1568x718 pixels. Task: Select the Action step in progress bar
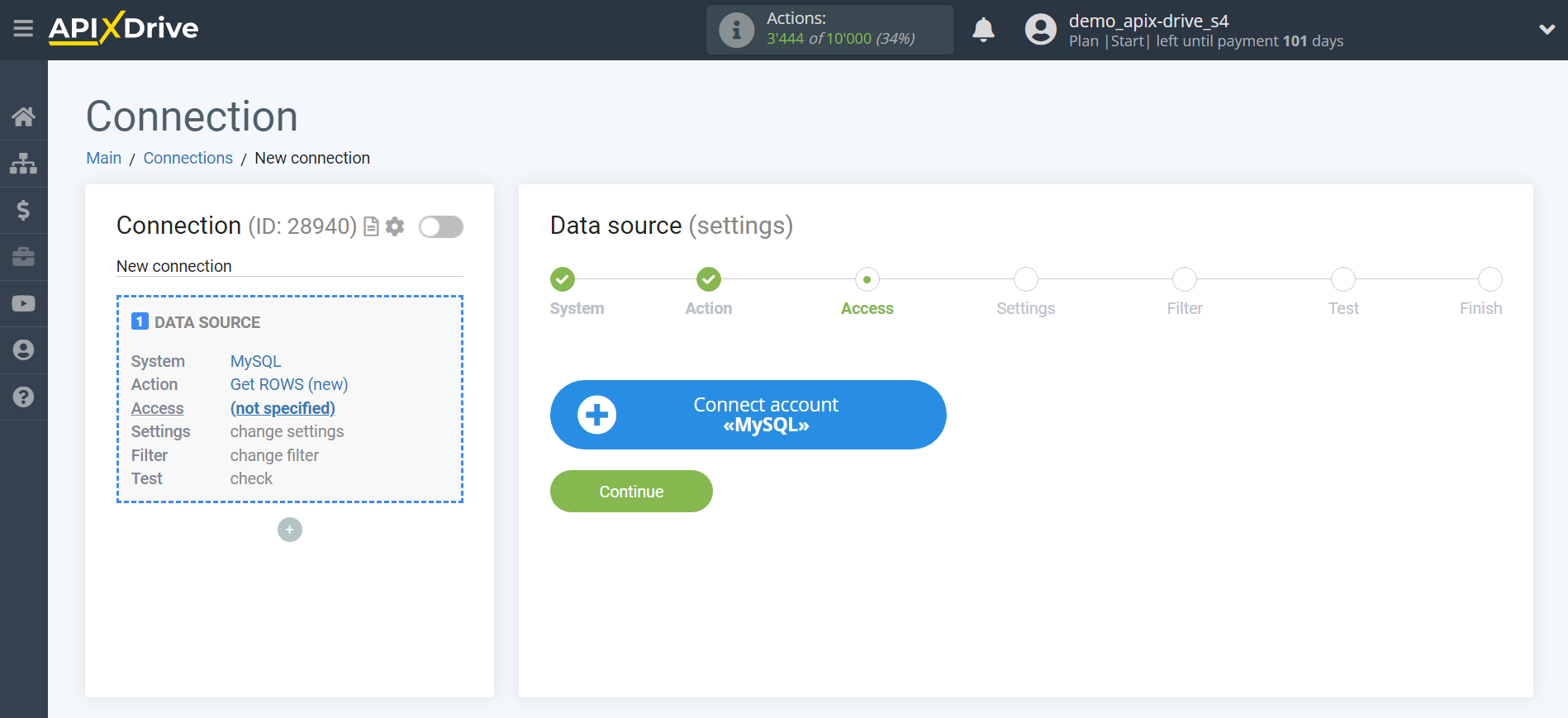[709, 279]
